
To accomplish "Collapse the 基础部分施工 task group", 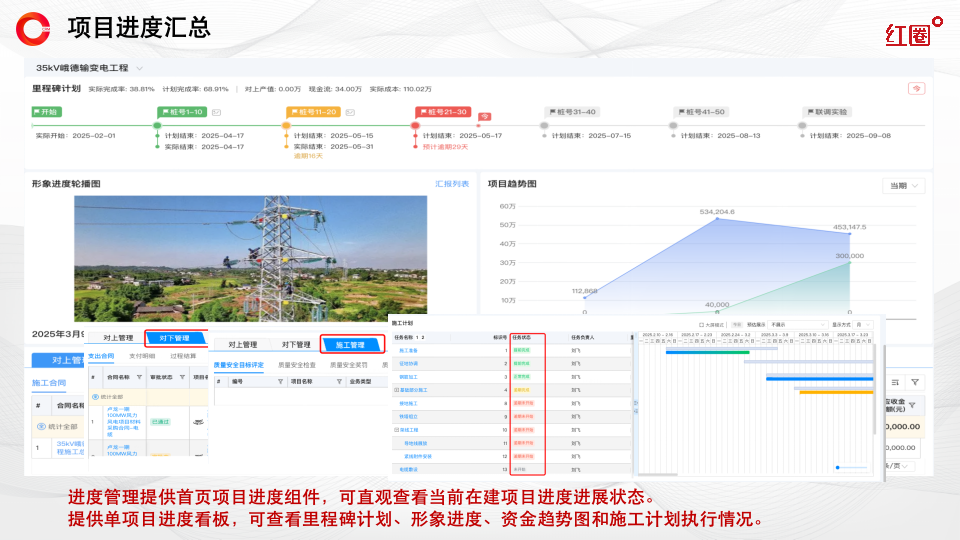I will [x=397, y=389].
